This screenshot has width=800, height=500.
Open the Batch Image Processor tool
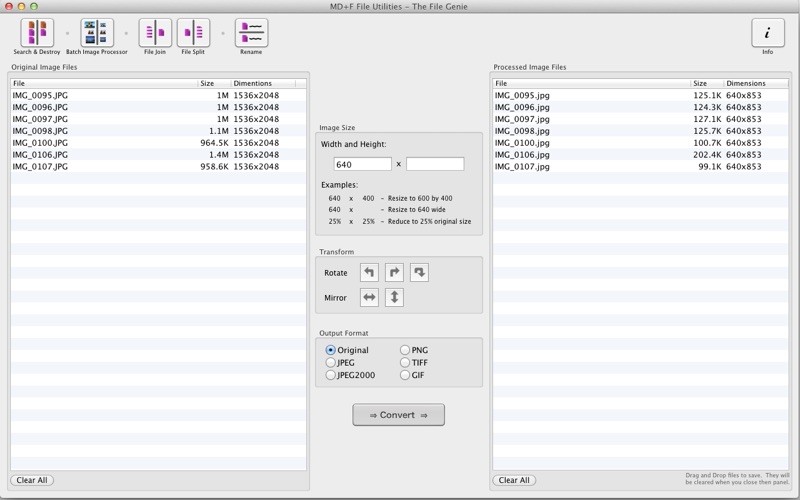(96, 33)
